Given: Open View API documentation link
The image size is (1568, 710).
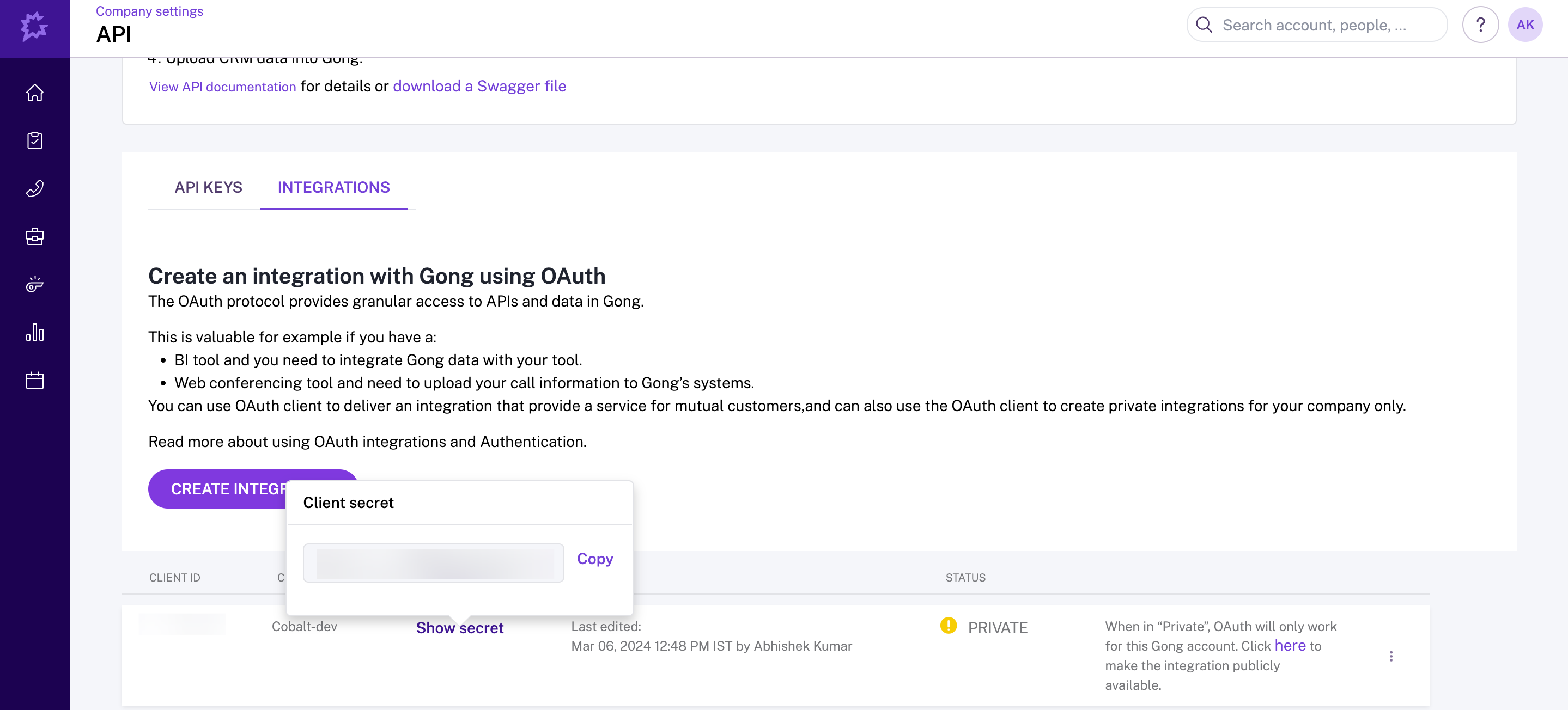Looking at the screenshot, I should tap(222, 87).
